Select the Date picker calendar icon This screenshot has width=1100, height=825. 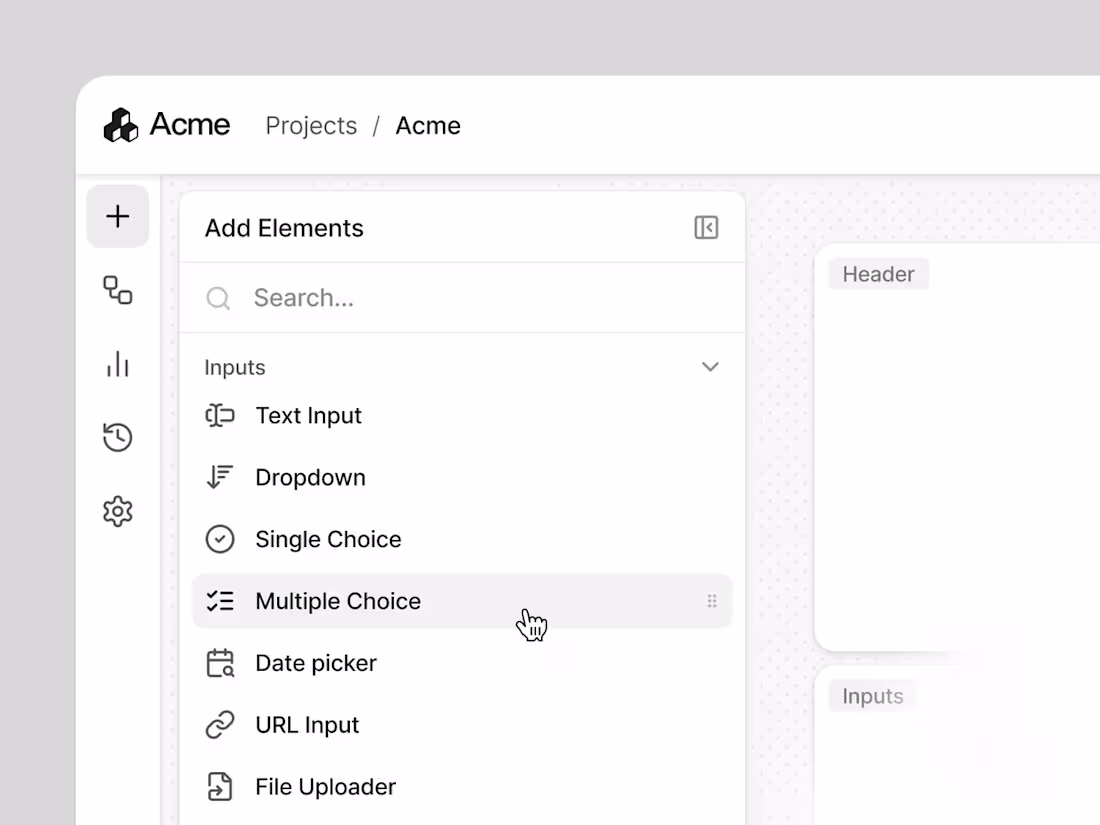tap(220, 662)
